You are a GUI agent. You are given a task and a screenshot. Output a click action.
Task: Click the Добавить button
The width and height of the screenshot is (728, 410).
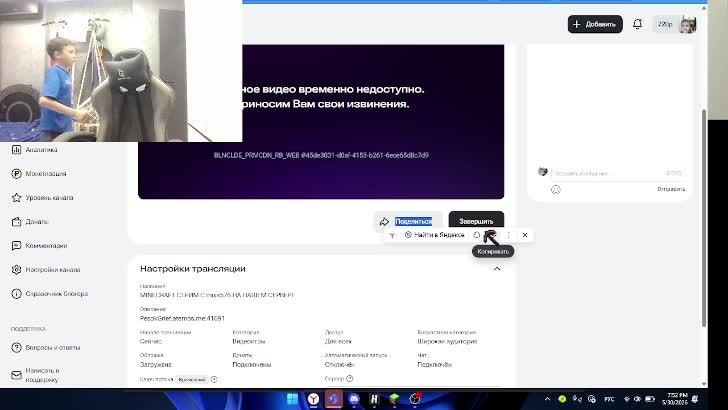pos(595,24)
